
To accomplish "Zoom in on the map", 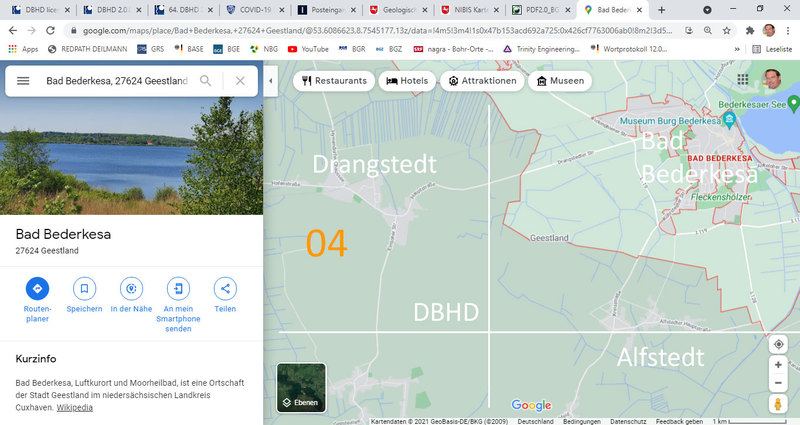I will coord(779,365).
